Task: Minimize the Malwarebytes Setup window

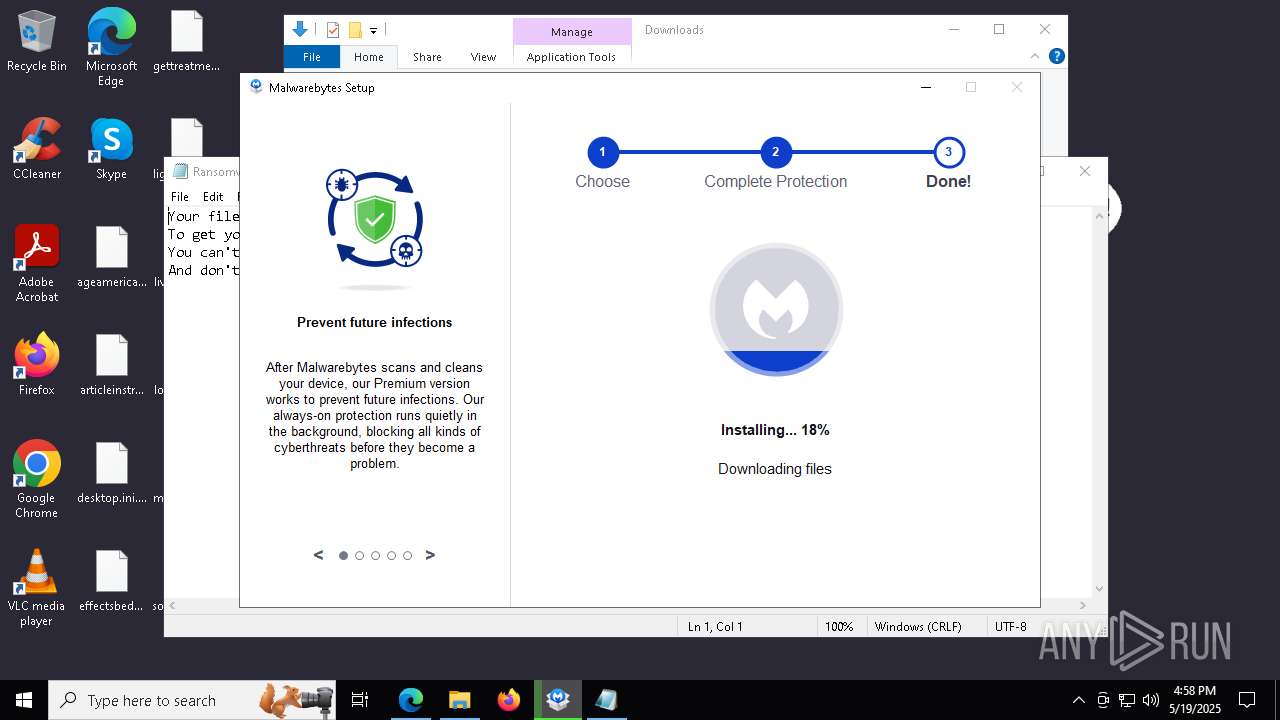Action: 925,88
